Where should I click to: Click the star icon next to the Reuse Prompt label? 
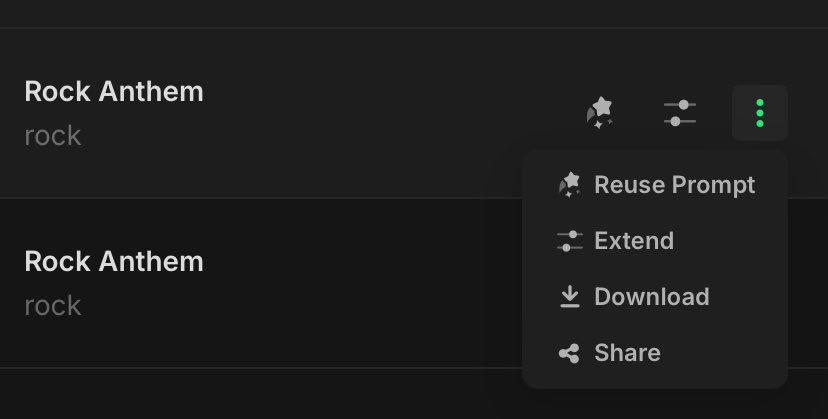[570, 185]
